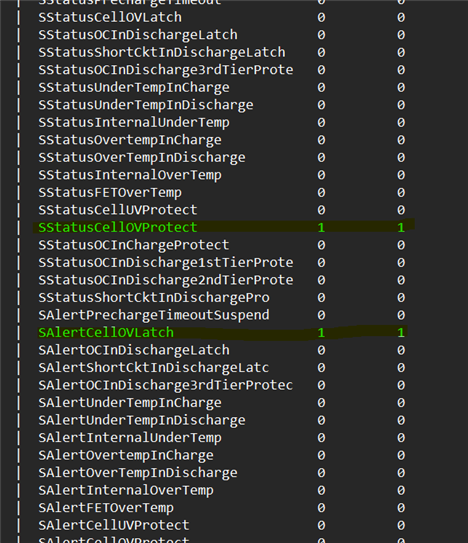Click second value 1 of SStatusCellOVProtect
The width and height of the screenshot is (468, 543).
pyautogui.click(x=401, y=228)
